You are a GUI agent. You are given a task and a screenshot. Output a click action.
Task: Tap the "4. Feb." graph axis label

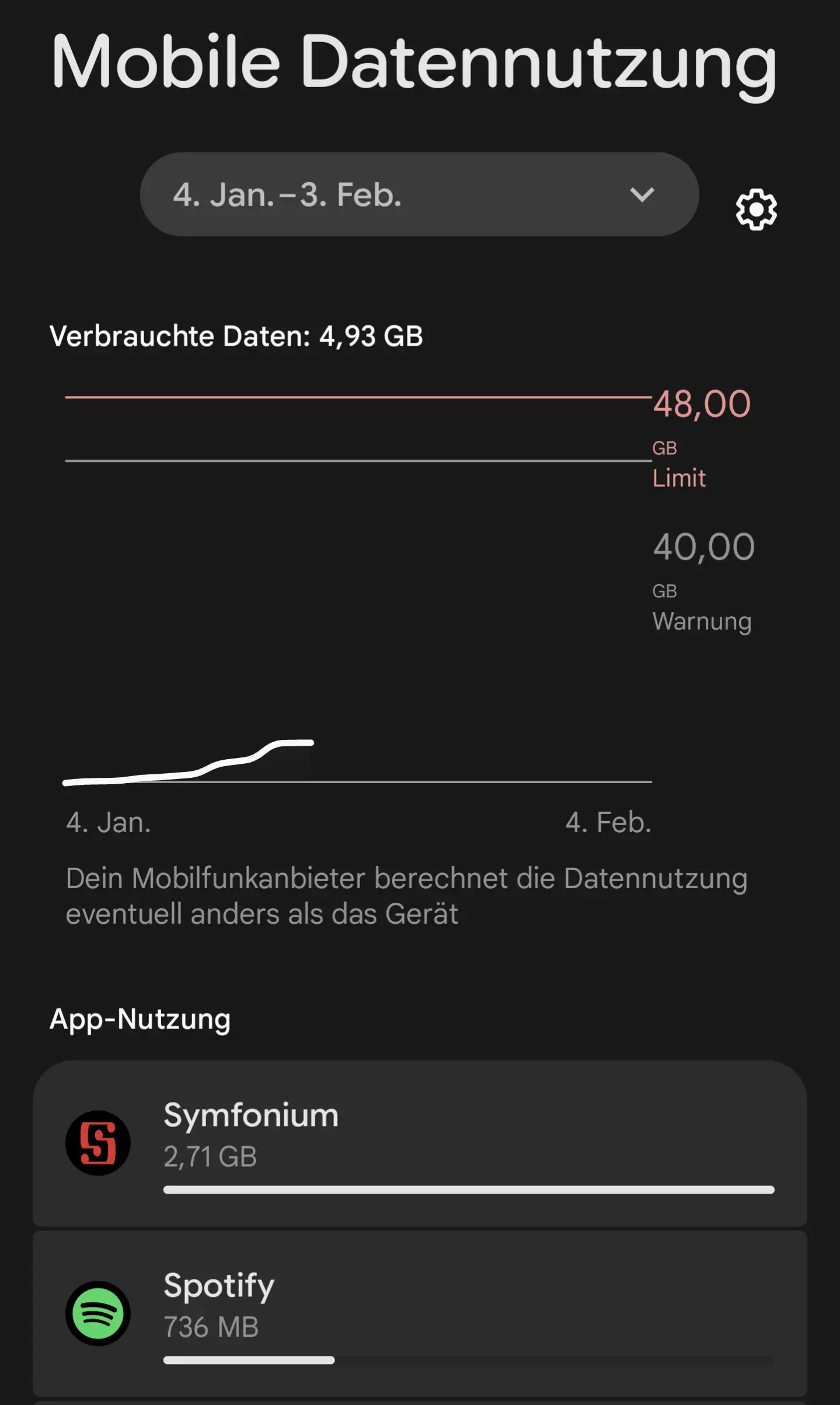[x=608, y=822]
